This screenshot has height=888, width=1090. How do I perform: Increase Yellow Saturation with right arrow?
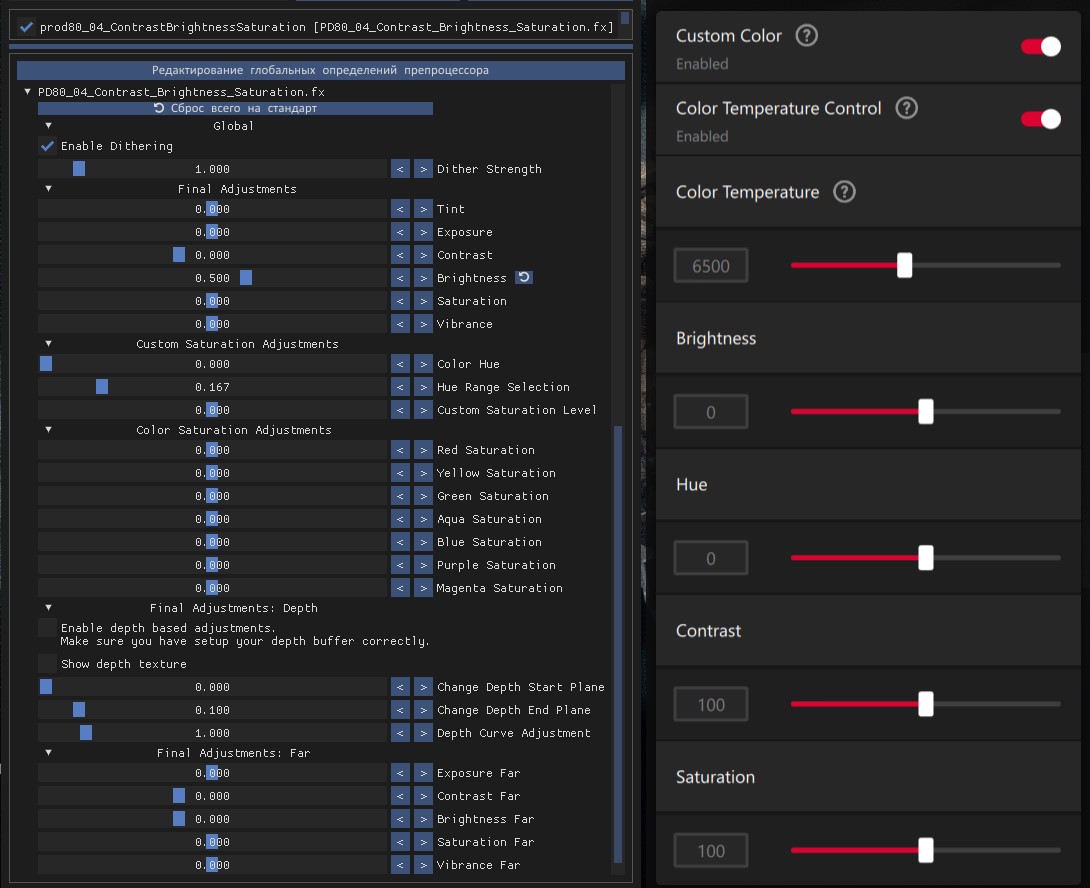pyautogui.click(x=423, y=473)
